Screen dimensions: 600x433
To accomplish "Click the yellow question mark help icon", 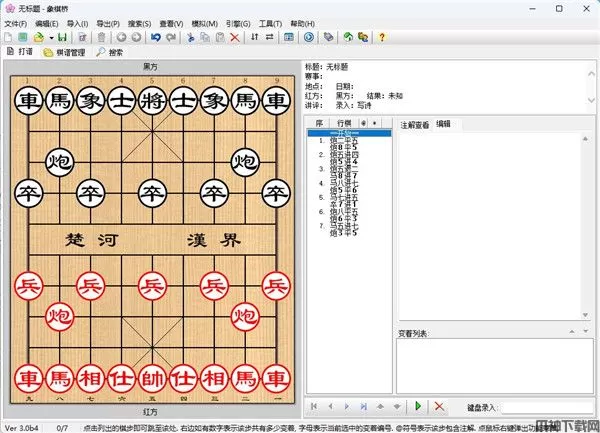I will tap(381, 37).
